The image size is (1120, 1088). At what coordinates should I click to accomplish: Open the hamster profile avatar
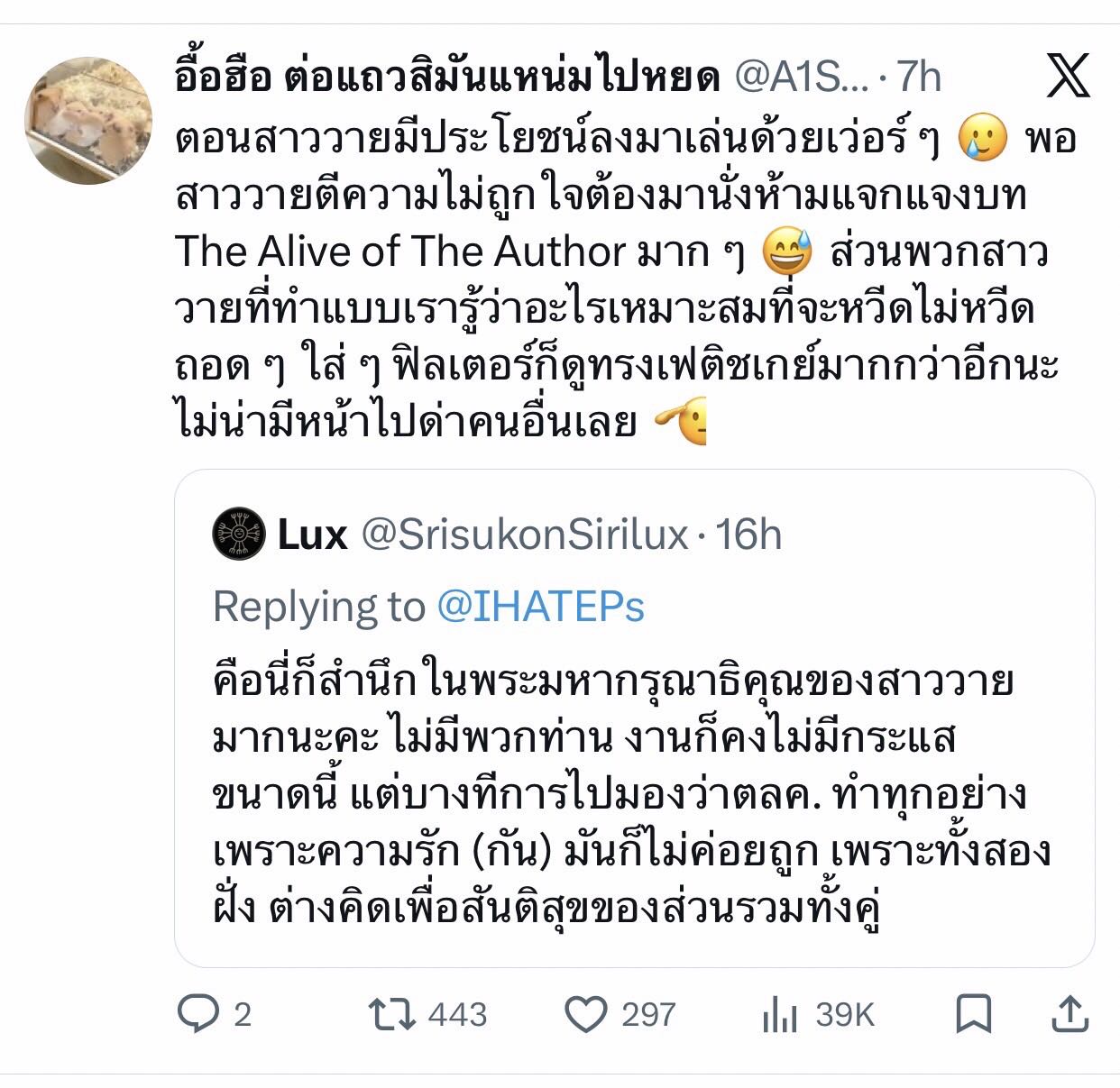87,120
